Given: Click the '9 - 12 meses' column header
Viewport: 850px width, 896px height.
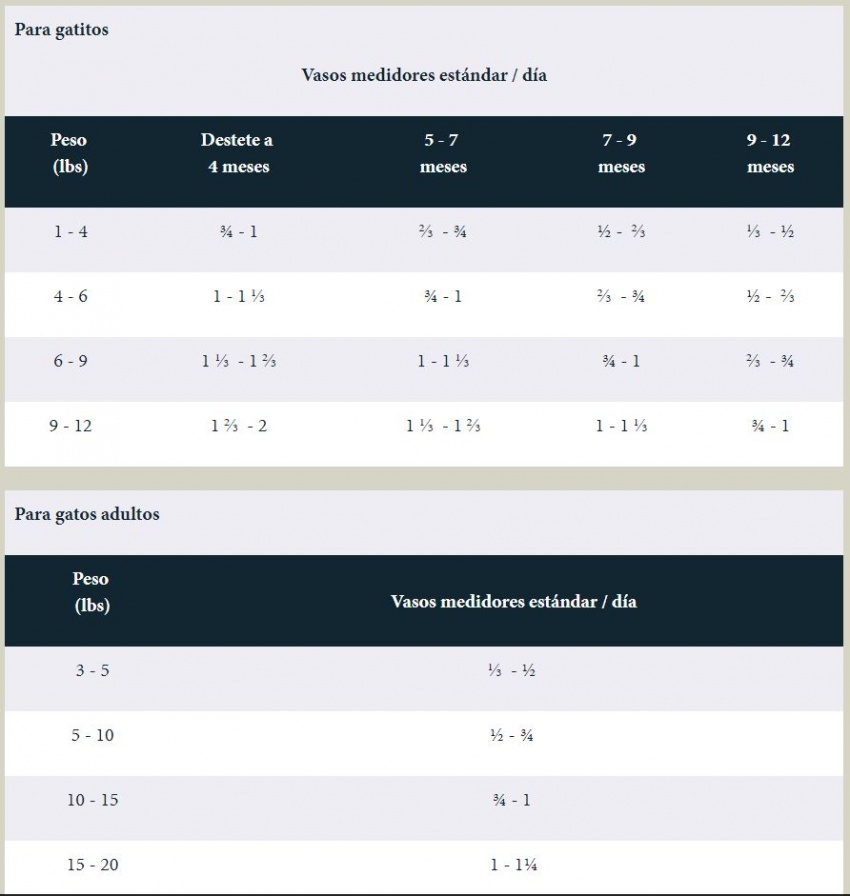Looking at the screenshot, I should pos(770,153).
